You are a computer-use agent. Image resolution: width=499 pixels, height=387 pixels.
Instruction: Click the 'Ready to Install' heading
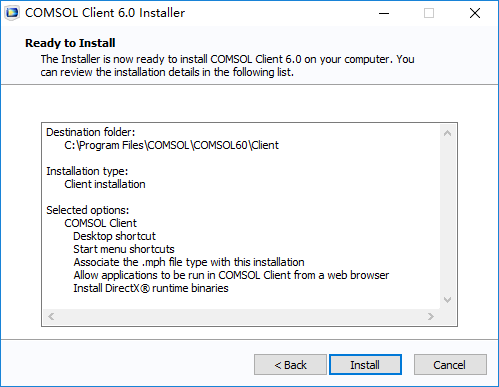point(70,43)
